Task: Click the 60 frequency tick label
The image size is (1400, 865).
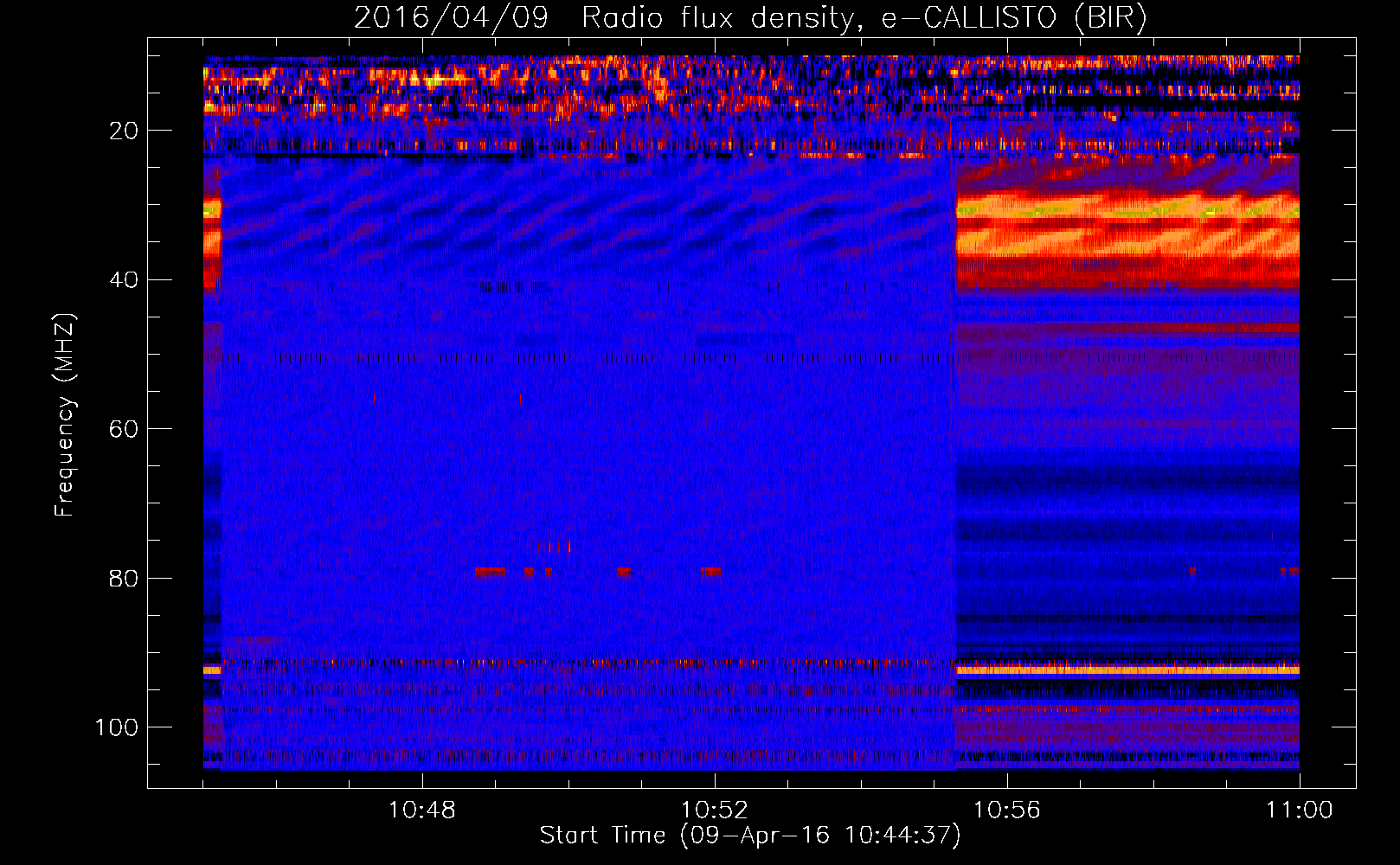Action: tap(125, 429)
